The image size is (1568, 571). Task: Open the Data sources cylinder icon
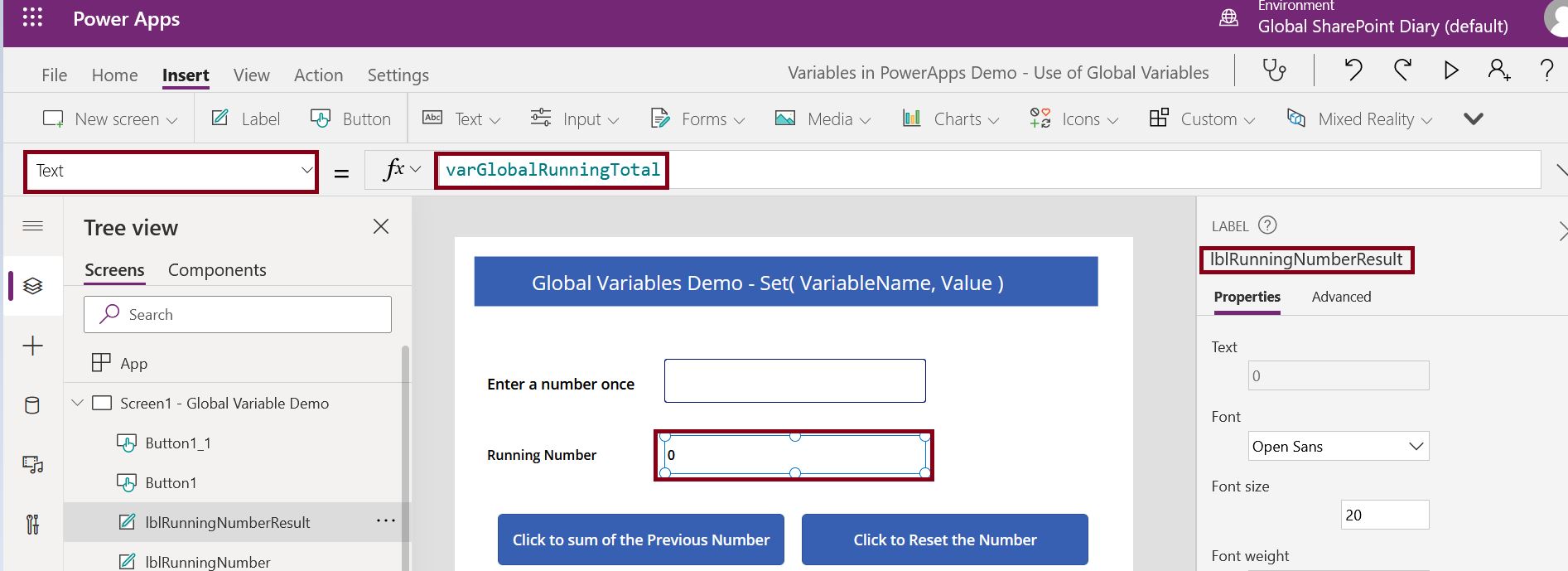tap(32, 405)
